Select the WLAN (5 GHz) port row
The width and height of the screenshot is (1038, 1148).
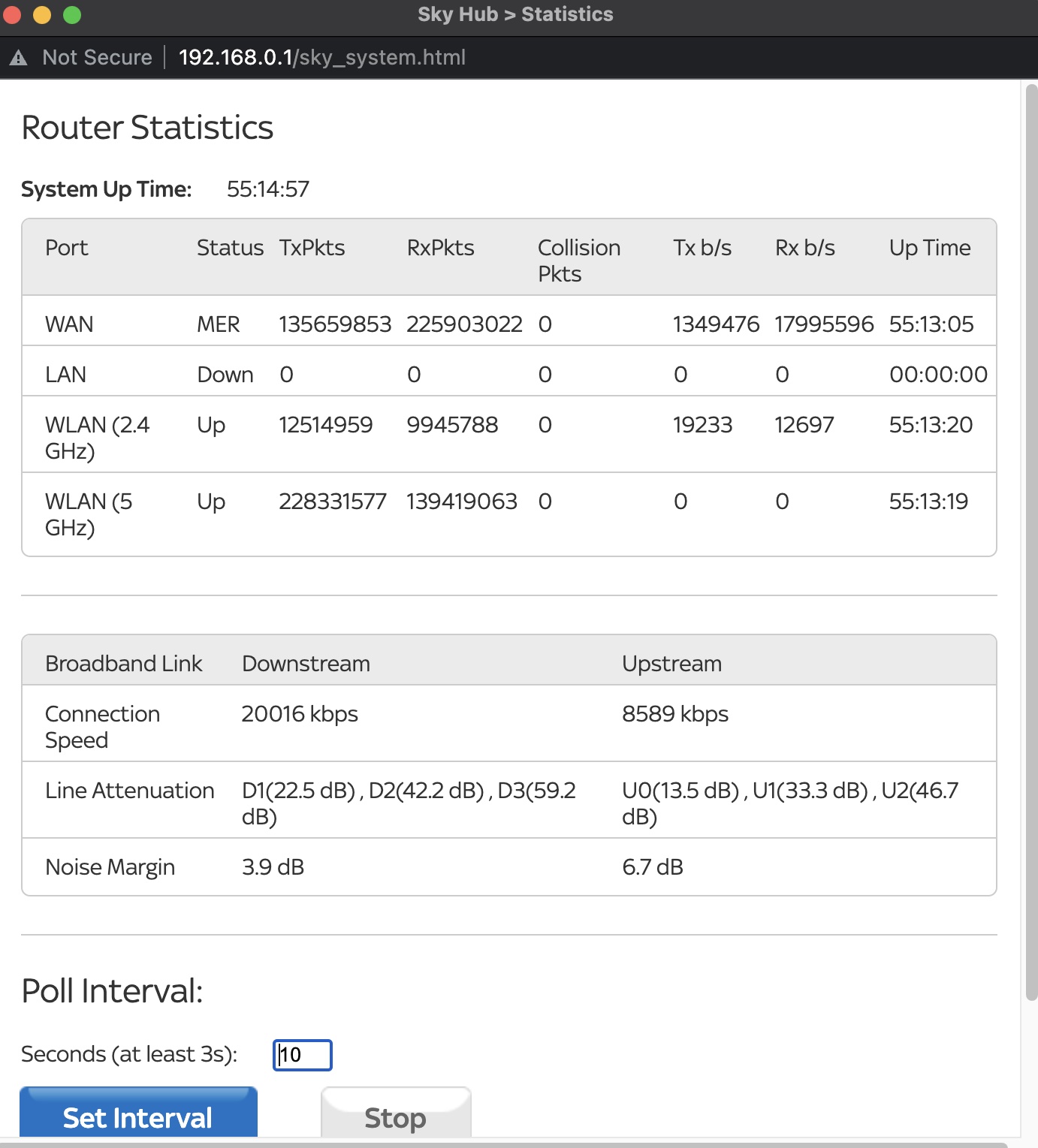(x=89, y=514)
